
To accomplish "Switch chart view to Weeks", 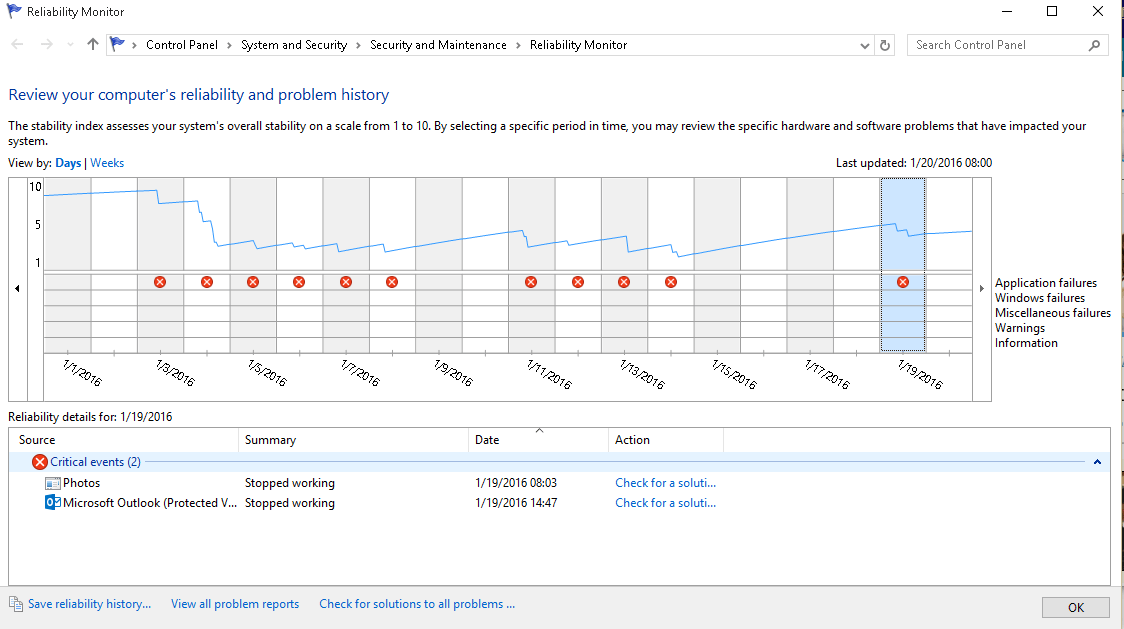I will click(107, 163).
